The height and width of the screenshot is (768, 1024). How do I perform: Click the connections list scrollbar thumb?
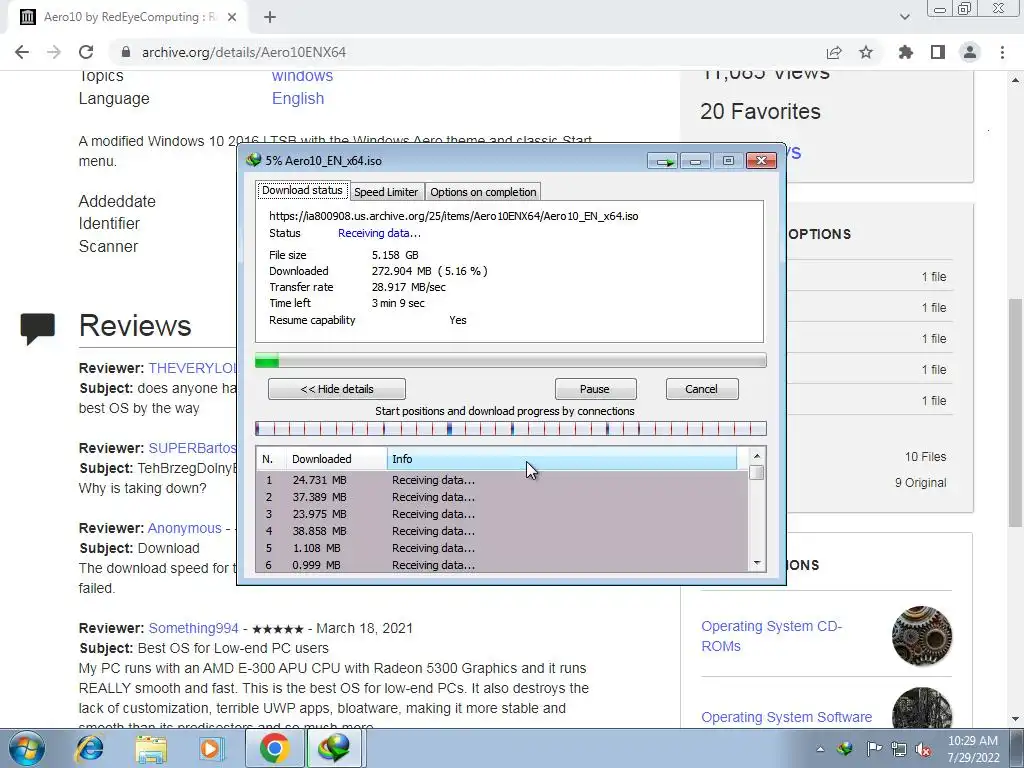click(x=757, y=473)
